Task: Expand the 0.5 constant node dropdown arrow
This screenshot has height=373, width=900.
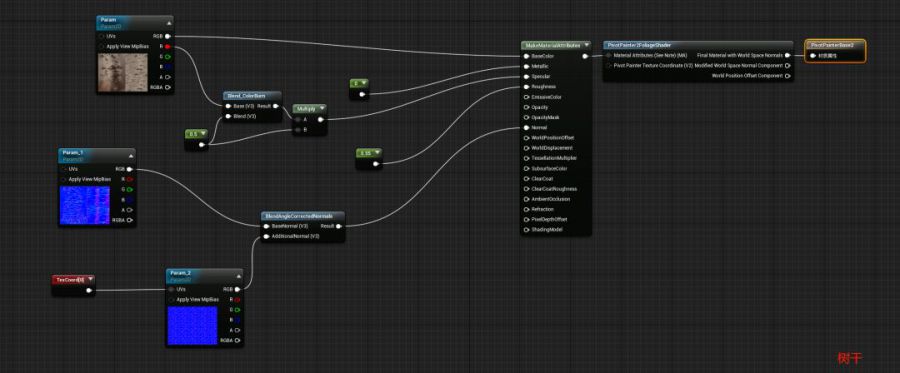Action: click(204, 134)
